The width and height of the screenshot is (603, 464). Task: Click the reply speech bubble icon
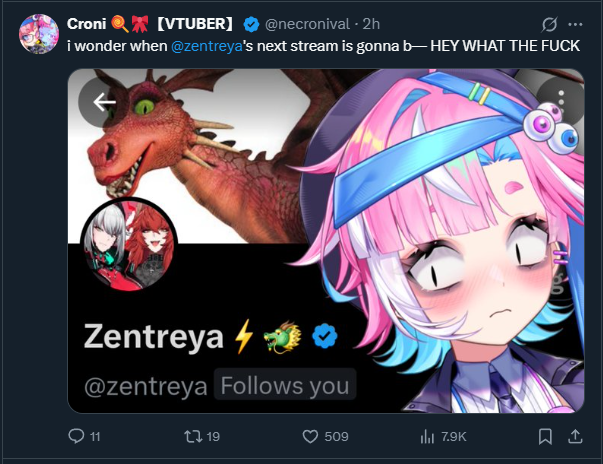[x=76, y=436]
